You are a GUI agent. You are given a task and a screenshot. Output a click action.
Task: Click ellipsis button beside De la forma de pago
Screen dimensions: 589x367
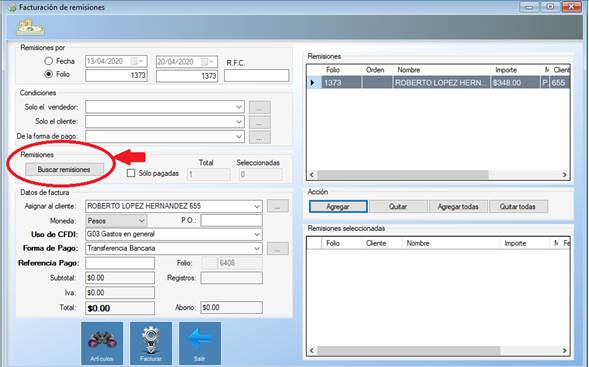(260, 137)
